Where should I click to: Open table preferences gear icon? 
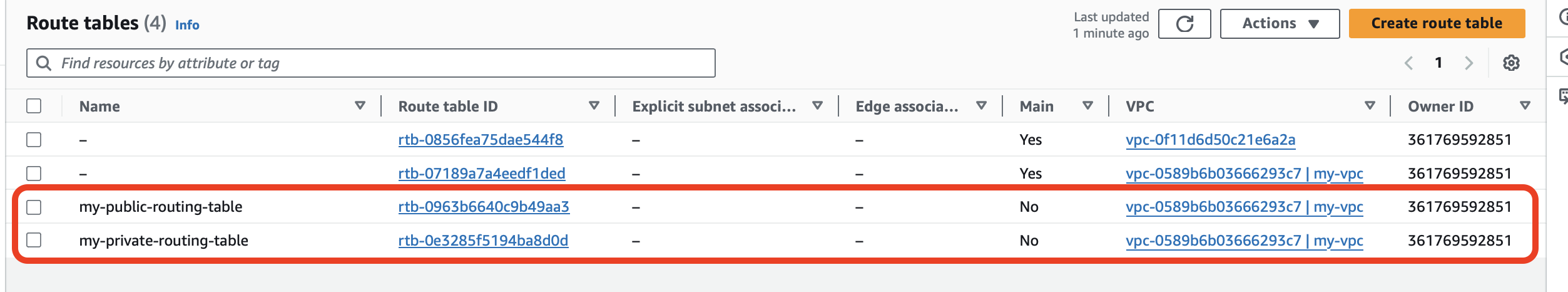click(x=1511, y=63)
